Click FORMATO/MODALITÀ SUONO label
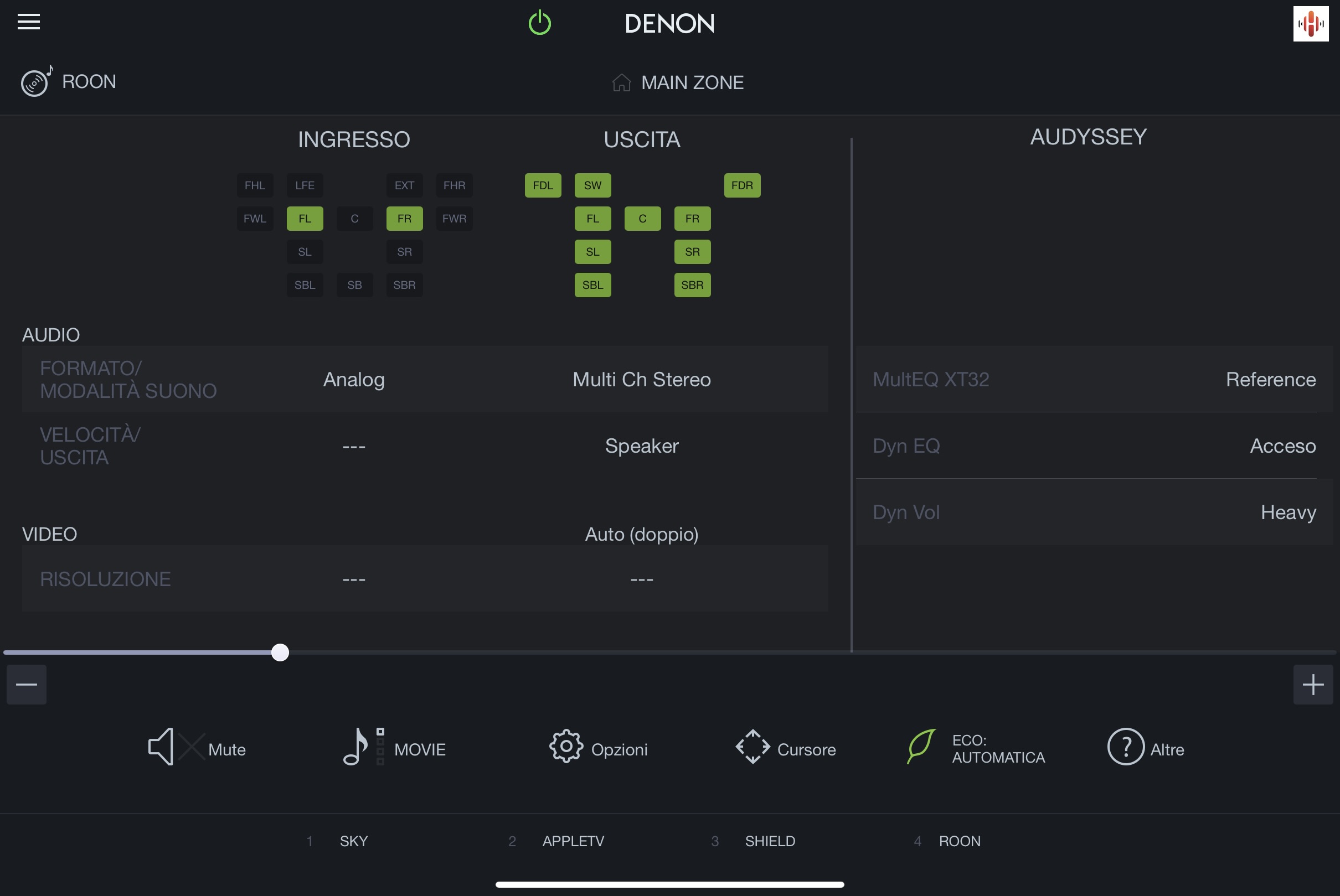This screenshot has height=896, width=1340. pos(128,380)
